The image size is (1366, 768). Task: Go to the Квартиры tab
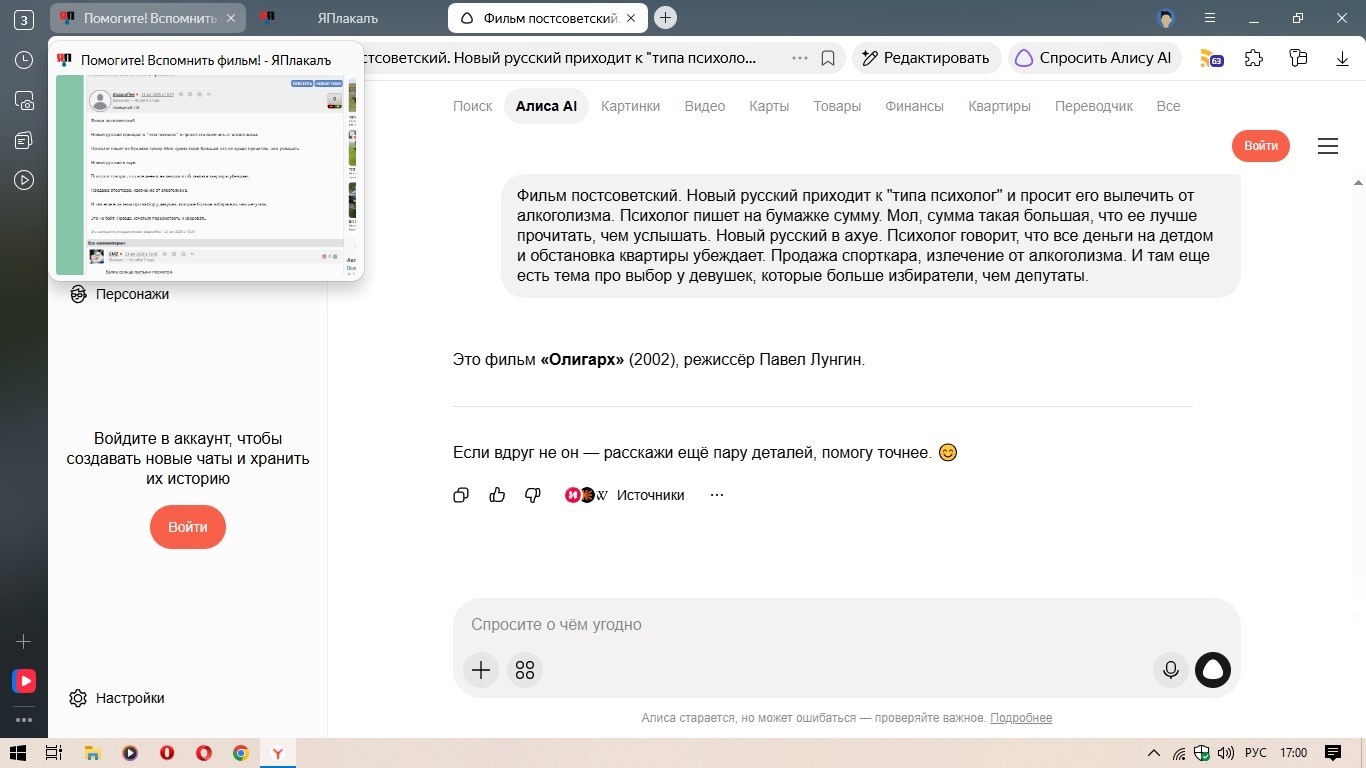(999, 106)
